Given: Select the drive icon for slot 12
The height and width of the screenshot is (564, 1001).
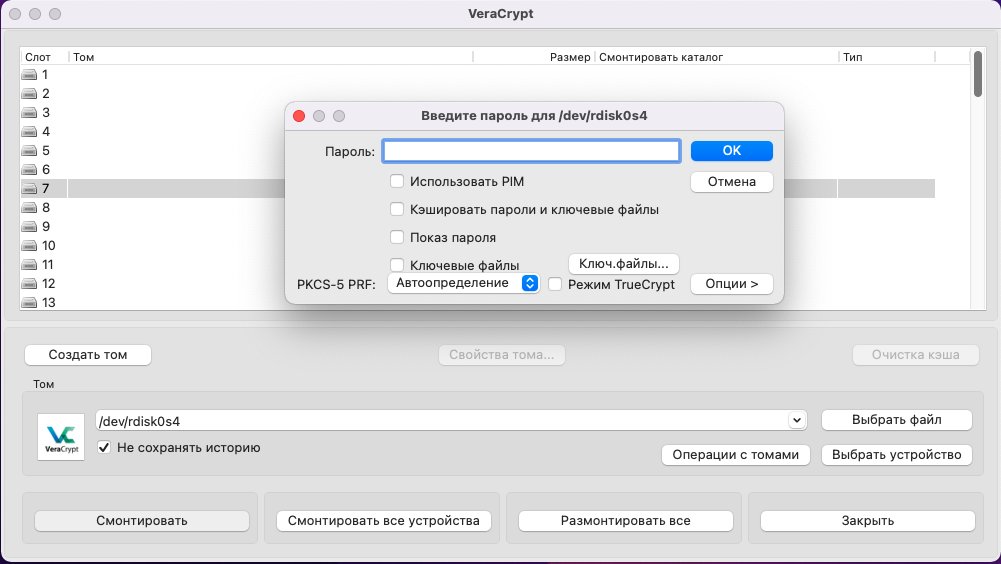Looking at the screenshot, I should 29,284.
